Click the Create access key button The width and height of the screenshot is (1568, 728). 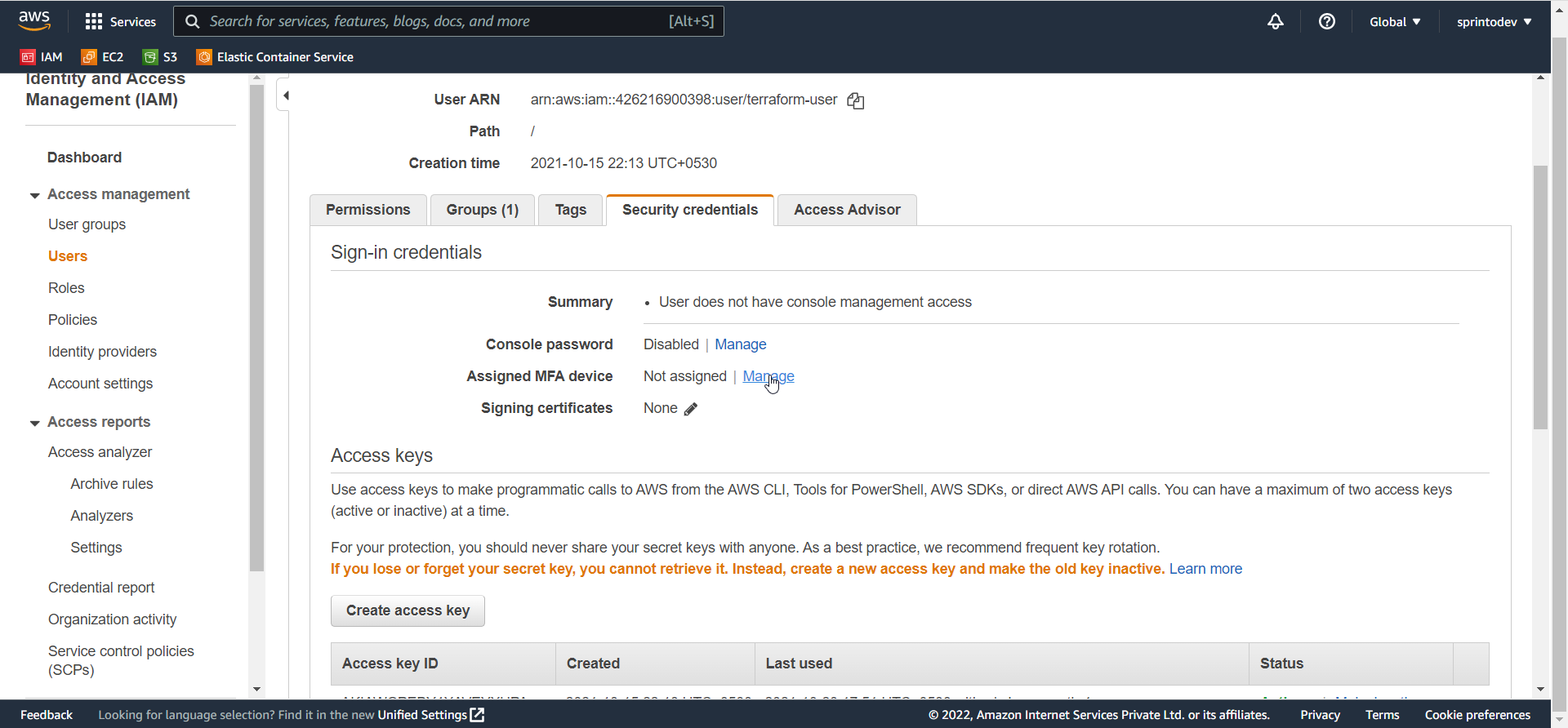[x=408, y=610]
